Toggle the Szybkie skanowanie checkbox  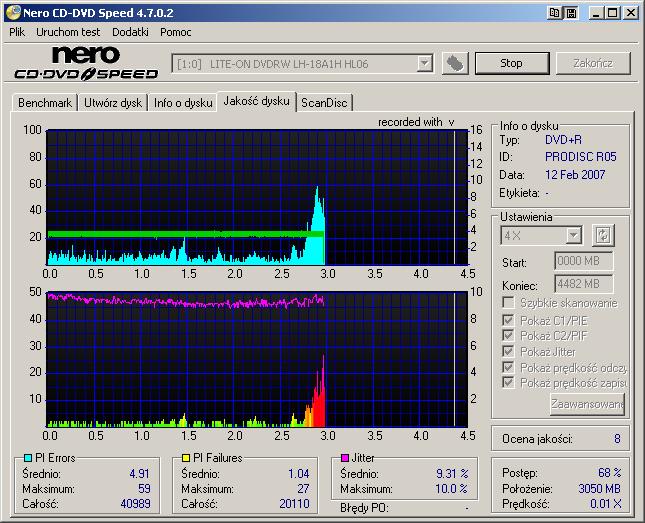tap(508, 303)
